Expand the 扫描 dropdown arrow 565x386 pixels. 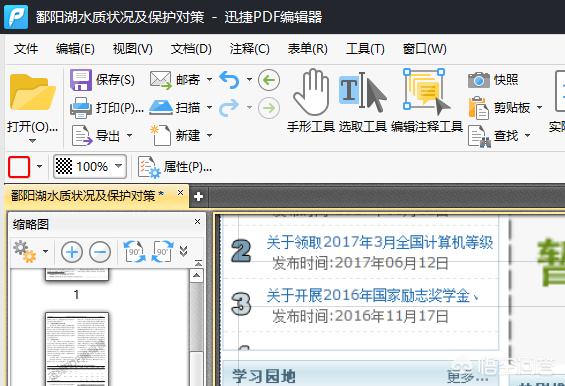click(209, 107)
